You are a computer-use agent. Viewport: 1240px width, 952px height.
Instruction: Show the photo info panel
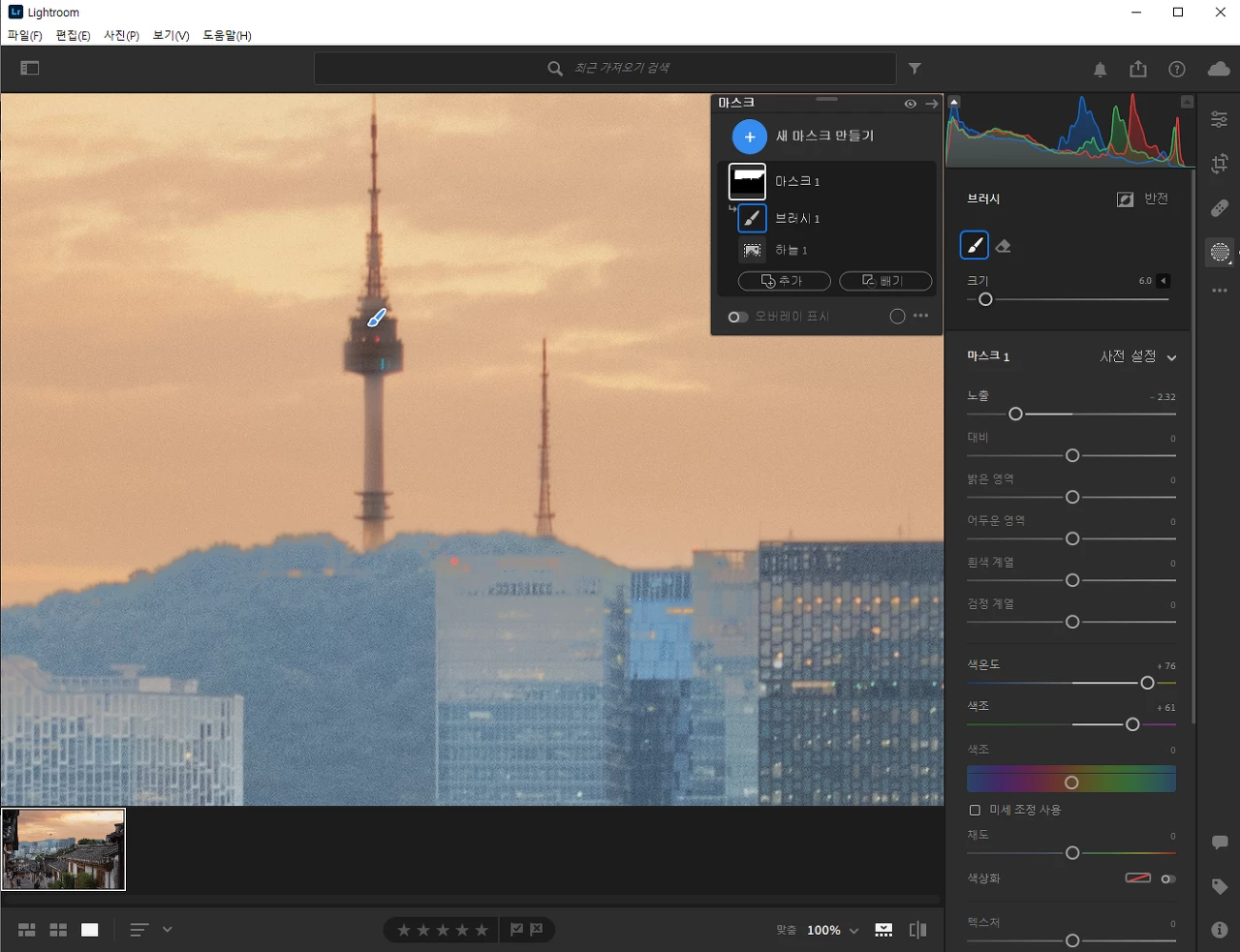pos(1220,930)
